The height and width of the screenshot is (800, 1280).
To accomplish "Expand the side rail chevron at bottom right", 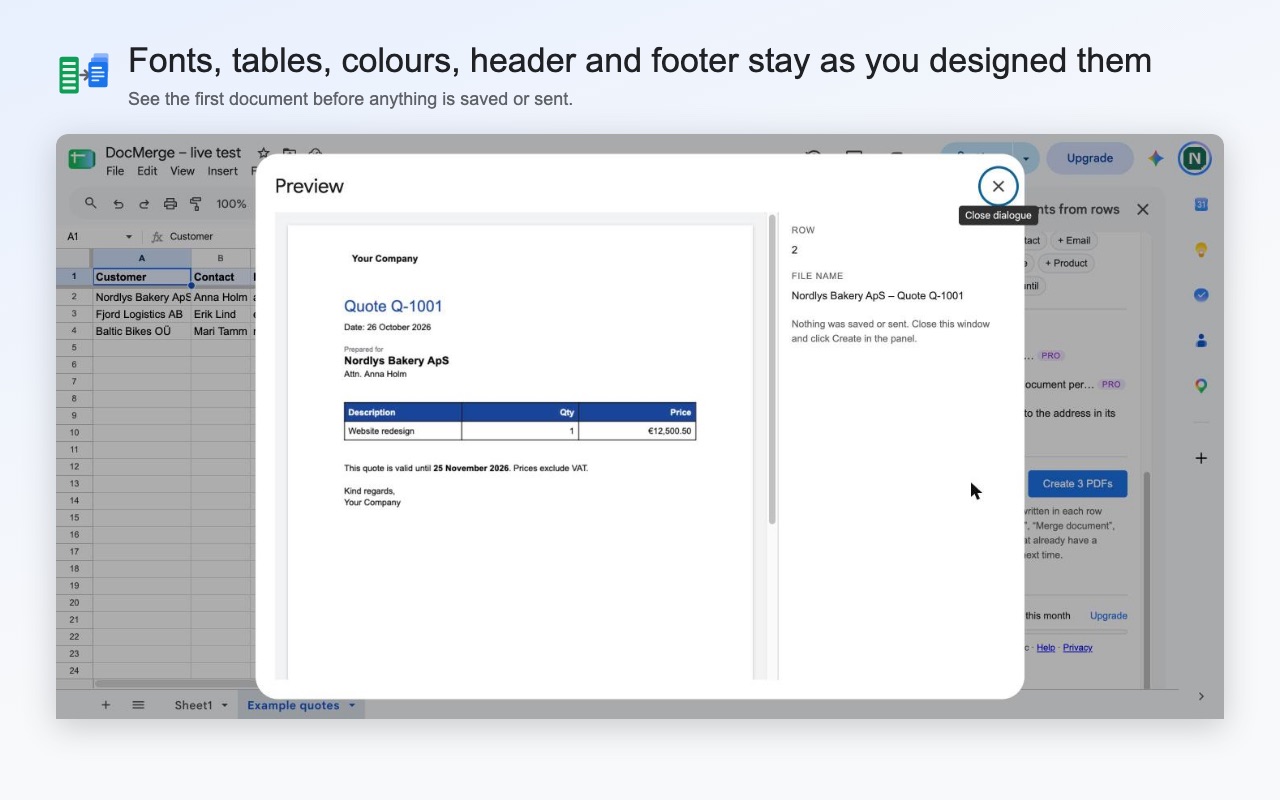I will (1201, 696).
